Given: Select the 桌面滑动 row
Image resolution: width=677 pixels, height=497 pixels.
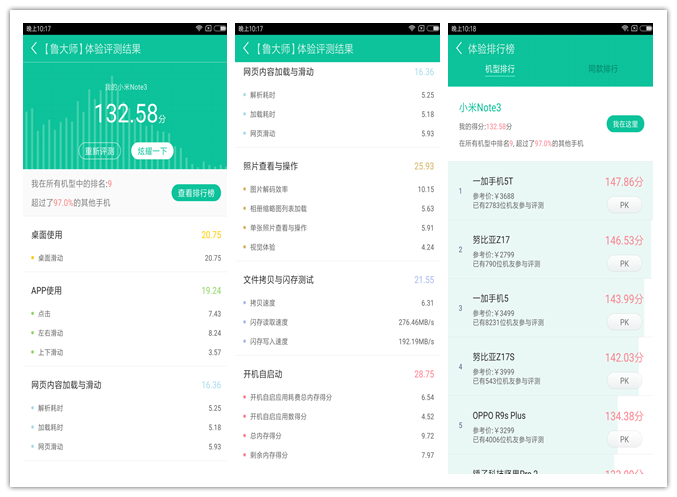Looking at the screenshot, I should pyautogui.click(x=125, y=258).
